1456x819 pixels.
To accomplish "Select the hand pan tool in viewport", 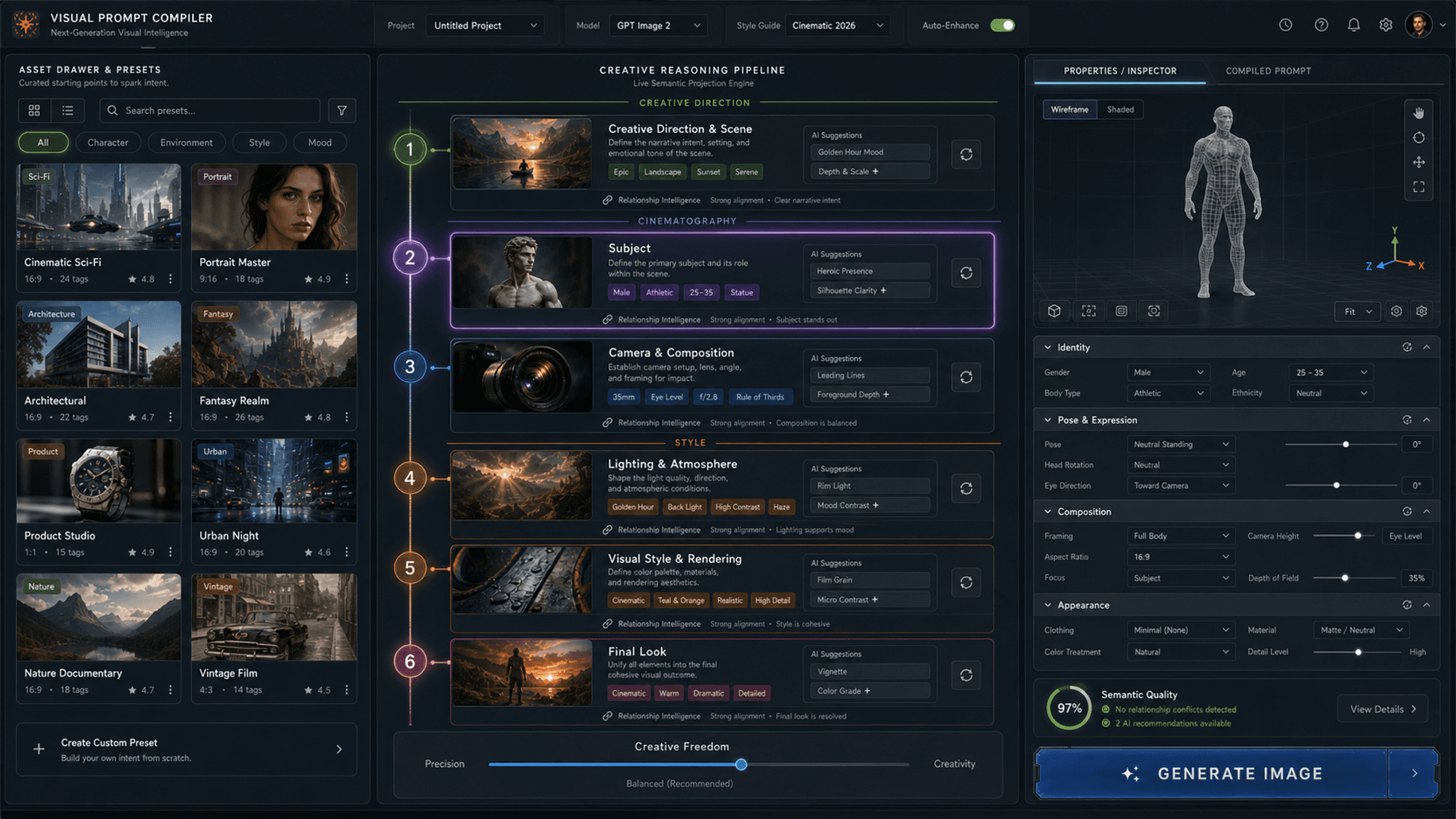I will click(x=1418, y=113).
